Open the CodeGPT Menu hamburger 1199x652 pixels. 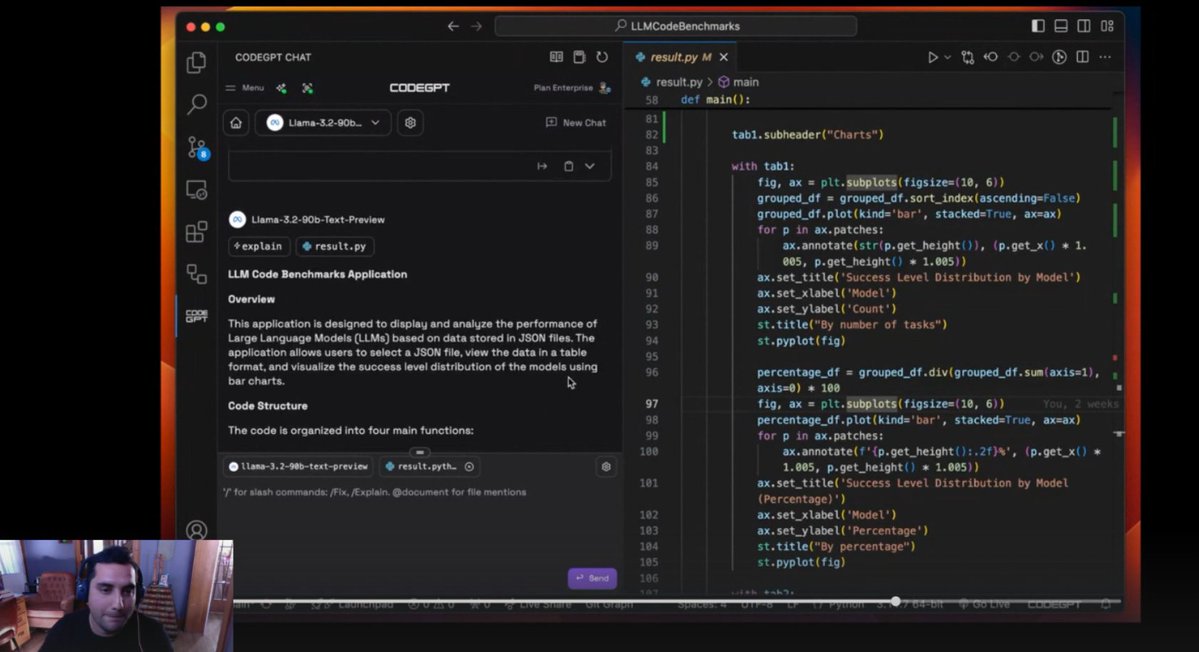(245, 88)
